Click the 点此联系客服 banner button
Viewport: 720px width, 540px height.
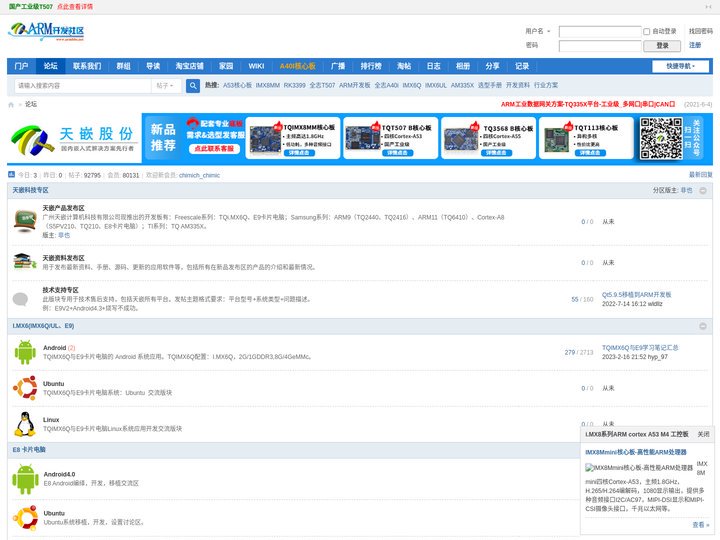214,149
